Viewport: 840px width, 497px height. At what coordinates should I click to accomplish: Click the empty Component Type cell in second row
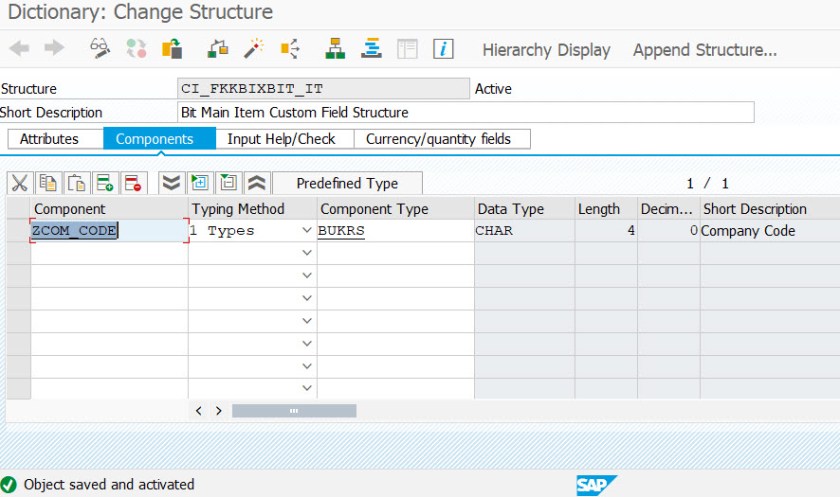tap(395, 253)
